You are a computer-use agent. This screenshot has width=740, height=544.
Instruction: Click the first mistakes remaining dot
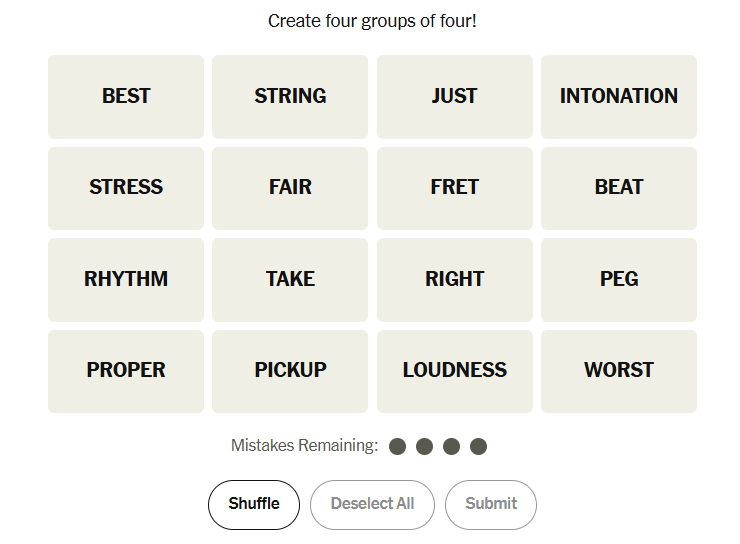397,446
